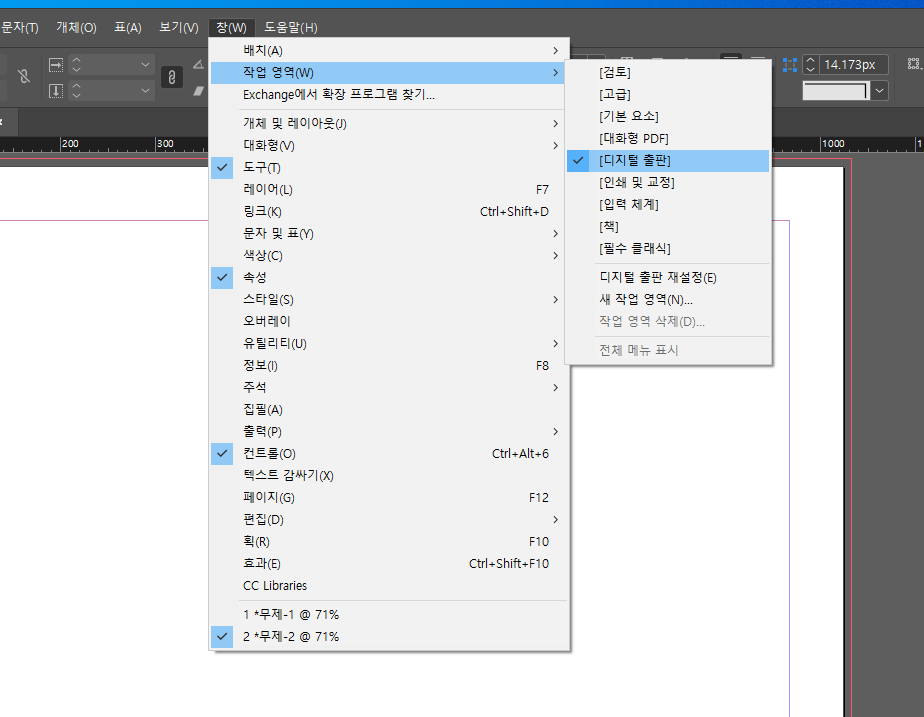Choose the [인쇄 및 교정] workspace

[668, 183]
